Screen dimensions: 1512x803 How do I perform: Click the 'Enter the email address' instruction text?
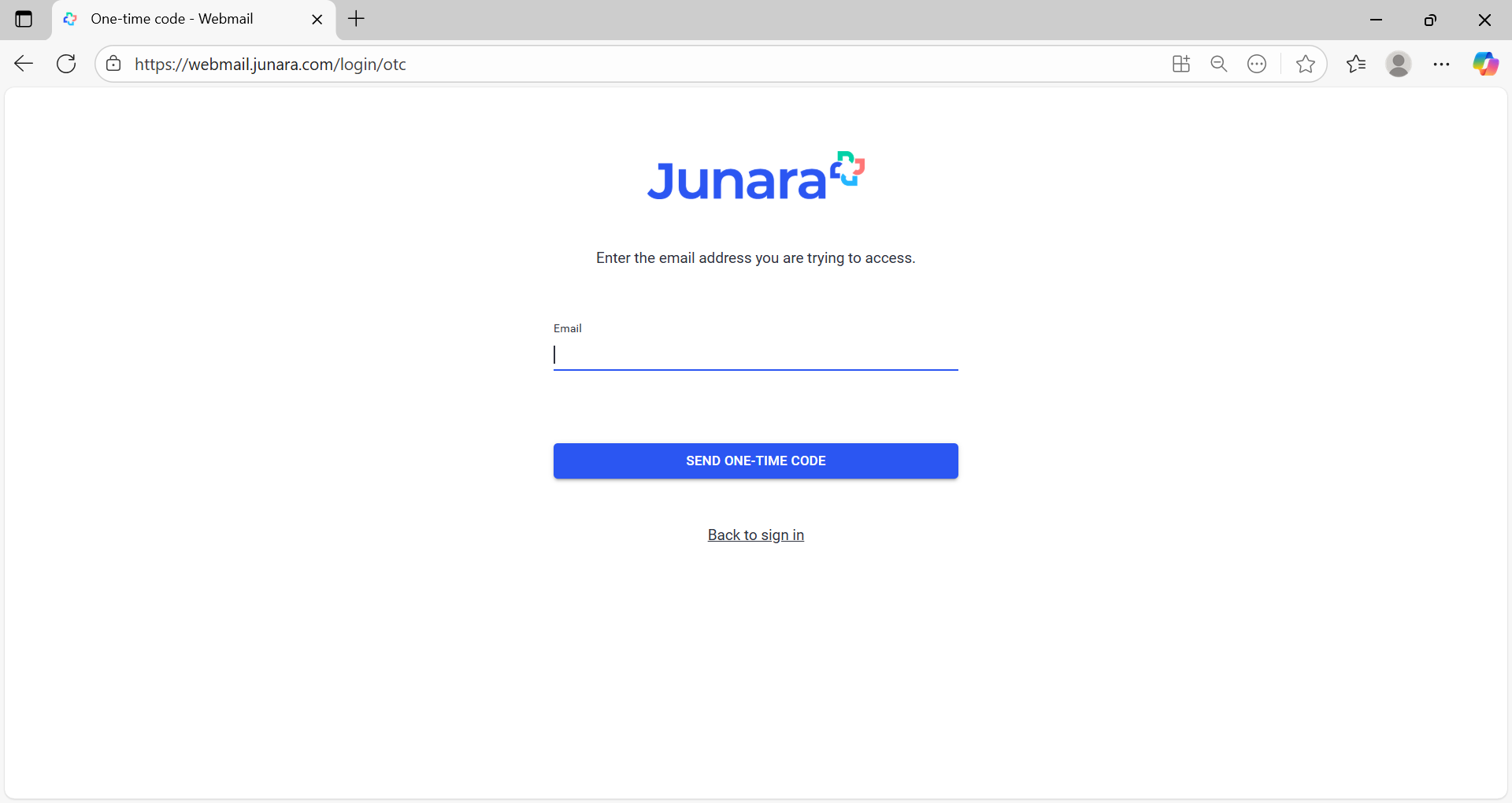click(756, 258)
